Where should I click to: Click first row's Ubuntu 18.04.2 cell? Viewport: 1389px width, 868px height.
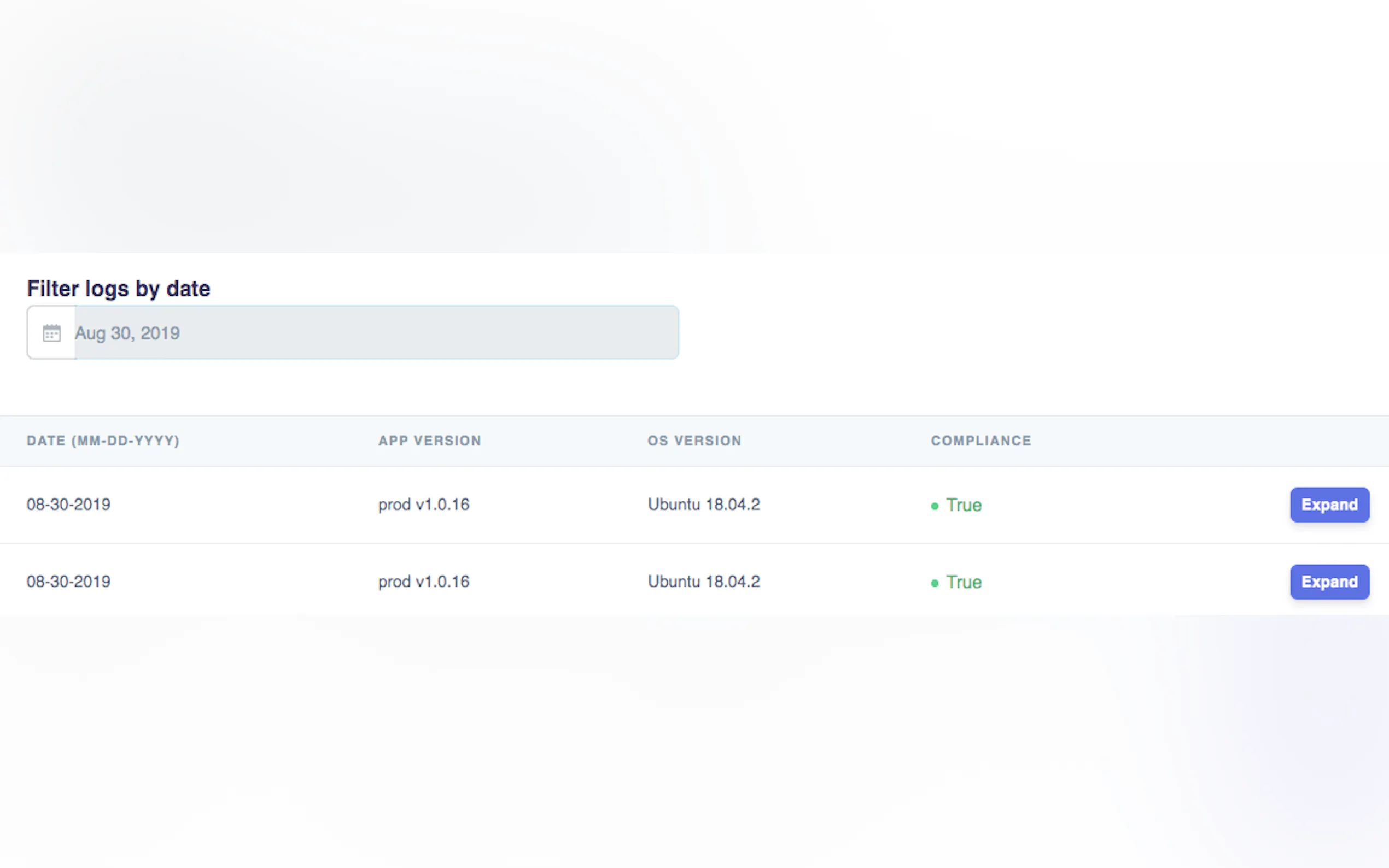click(703, 505)
